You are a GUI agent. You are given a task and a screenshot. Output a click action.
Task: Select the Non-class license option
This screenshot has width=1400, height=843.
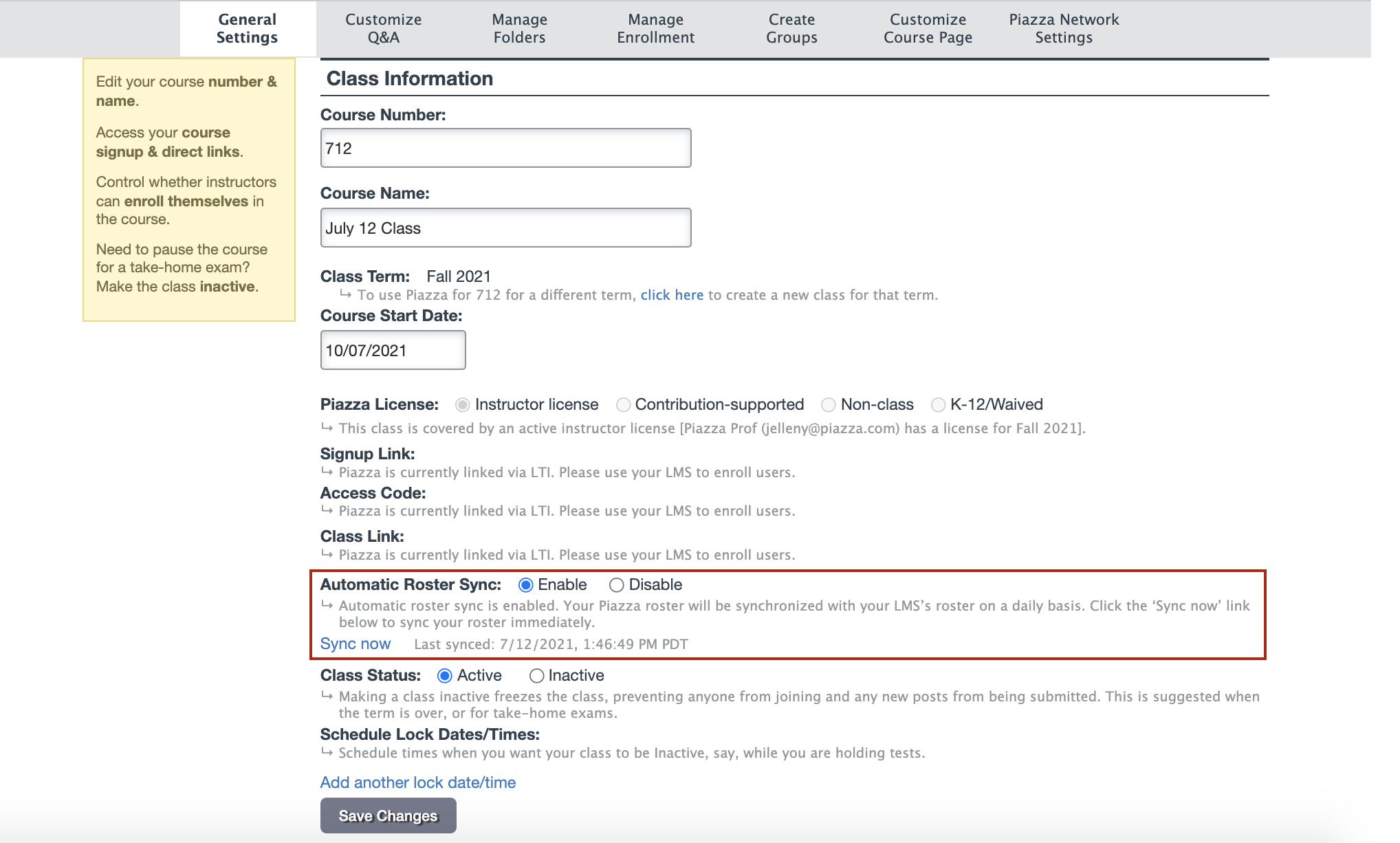(x=829, y=405)
